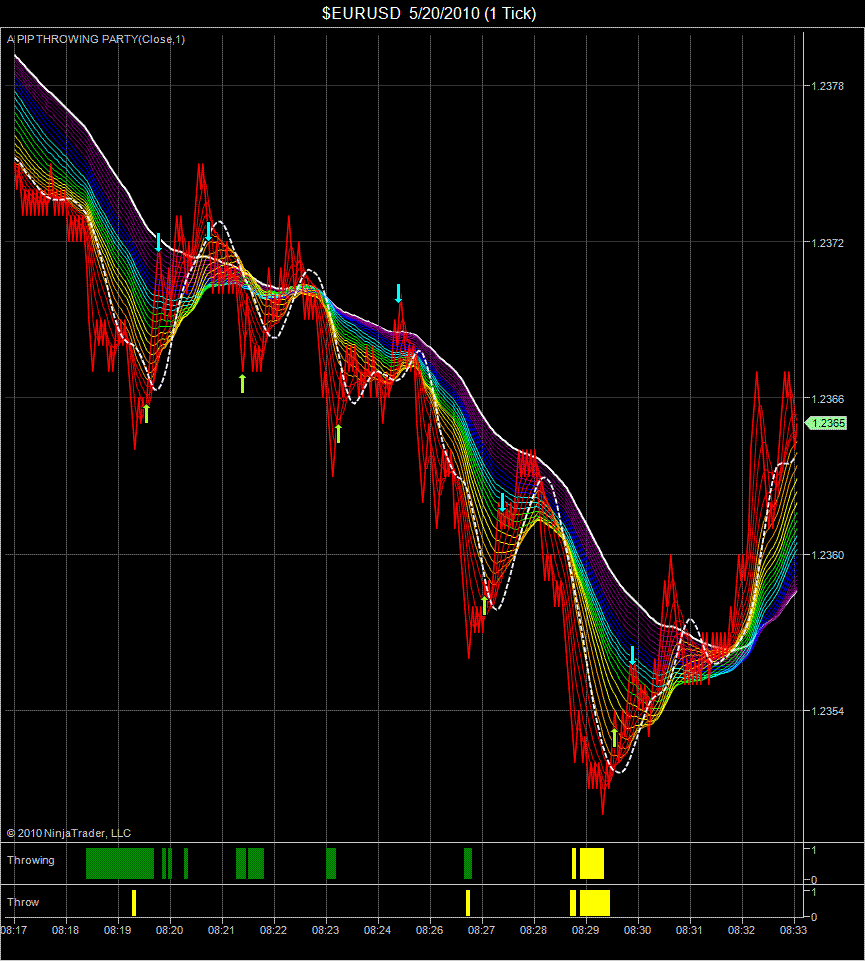865x961 pixels.
Task: Click the green up arrow between 08:21 and 08:22
Action: [243, 383]
